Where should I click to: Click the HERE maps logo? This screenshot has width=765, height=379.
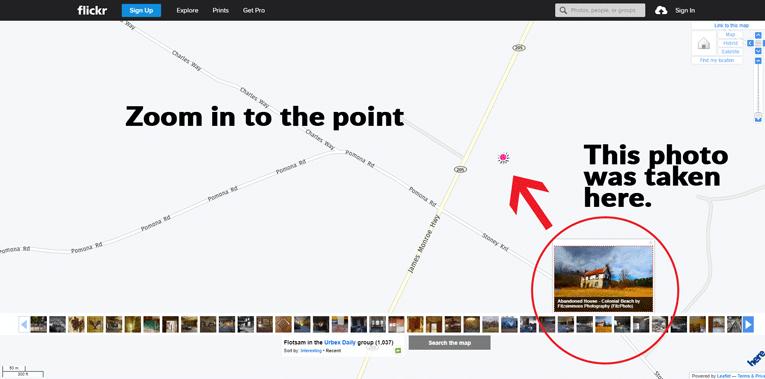click(756, 358)
